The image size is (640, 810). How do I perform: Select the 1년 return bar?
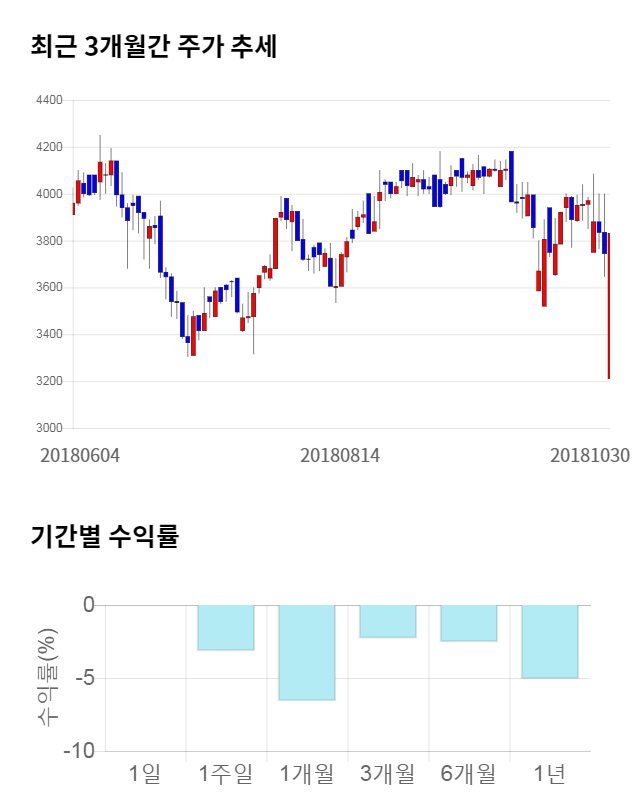(550, 641)
